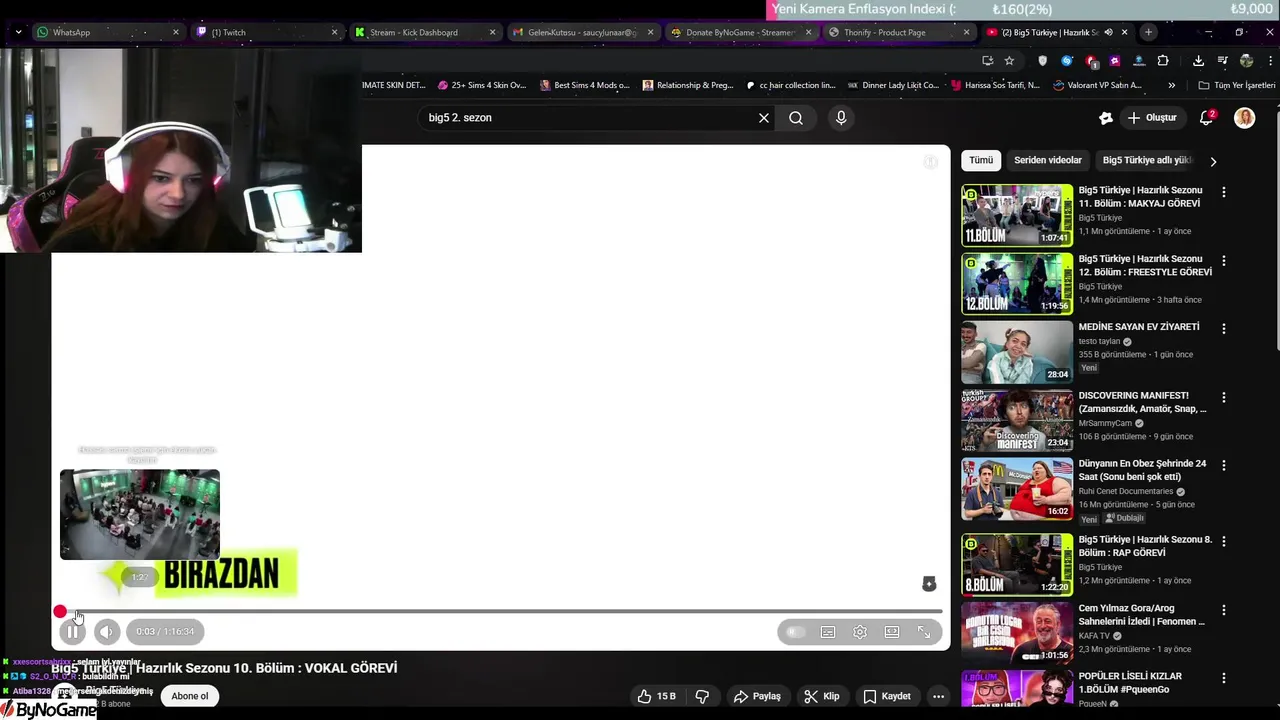Dislike the video with thumbs-down
The width and height of the screenshot is (1280, 720).
pyautogui.click(x=702, y=696)
